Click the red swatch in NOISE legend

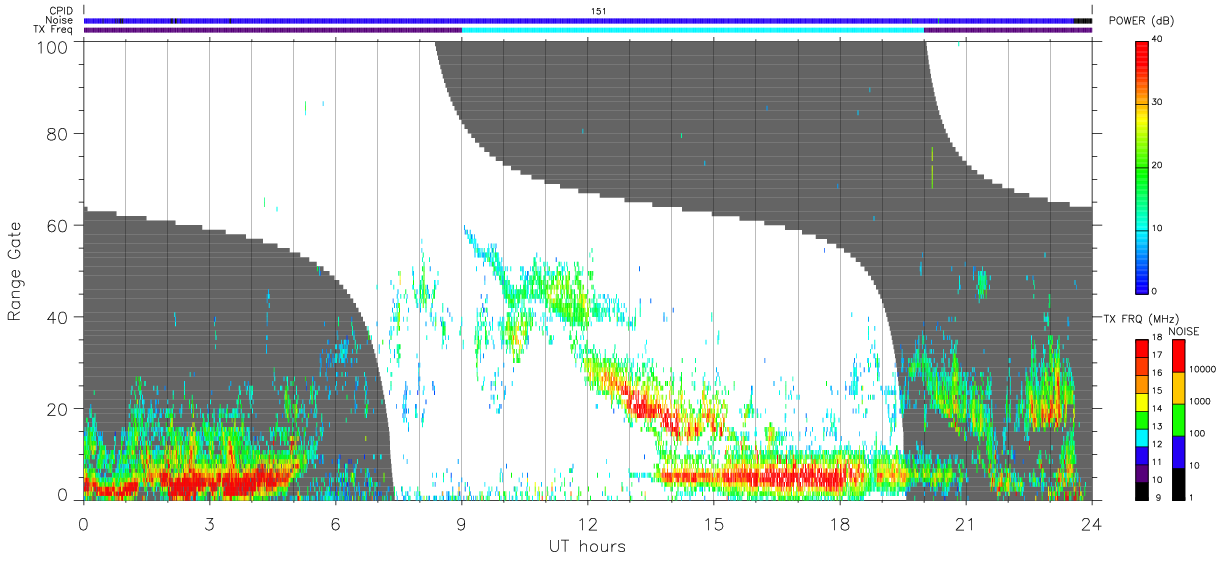[1179, 356]
